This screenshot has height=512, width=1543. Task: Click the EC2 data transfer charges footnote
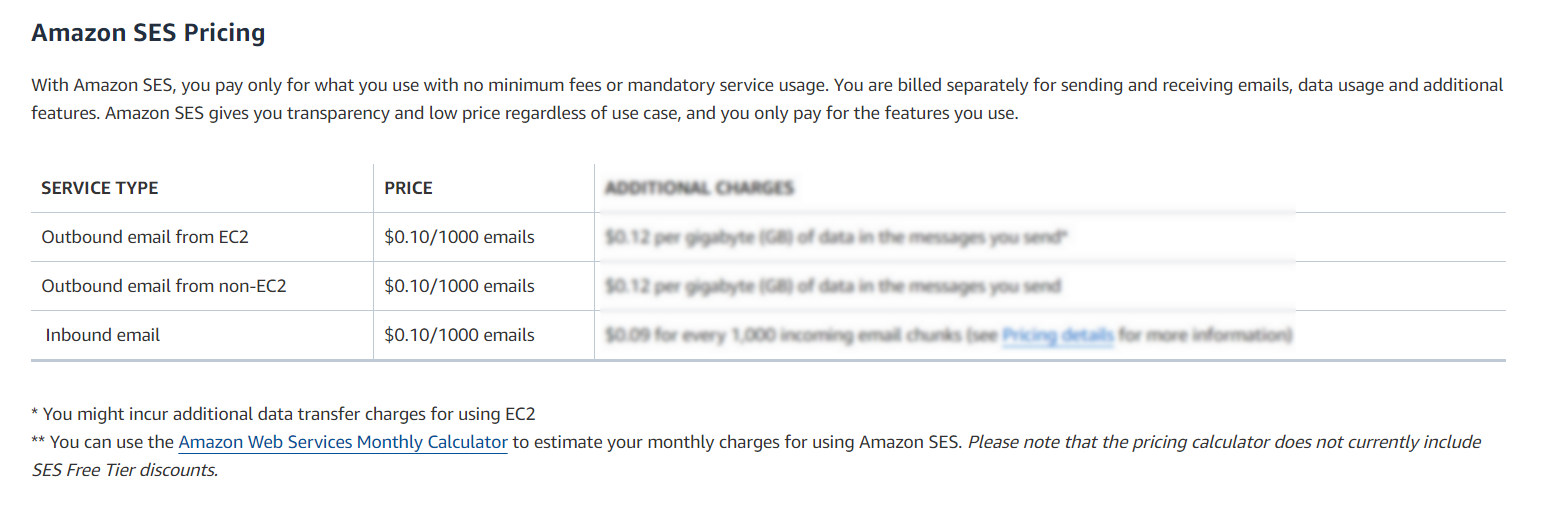pos(290,414)
